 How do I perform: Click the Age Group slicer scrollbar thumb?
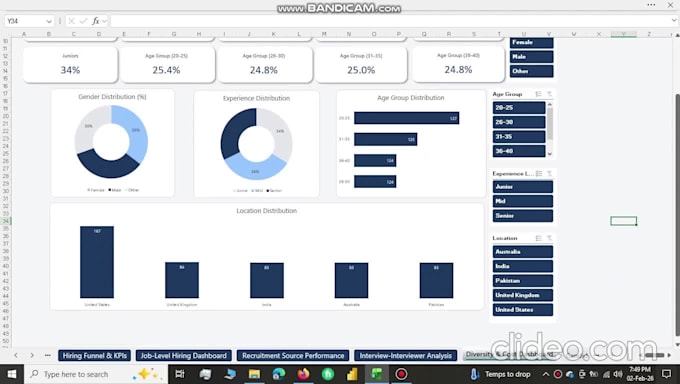point(550,124)
